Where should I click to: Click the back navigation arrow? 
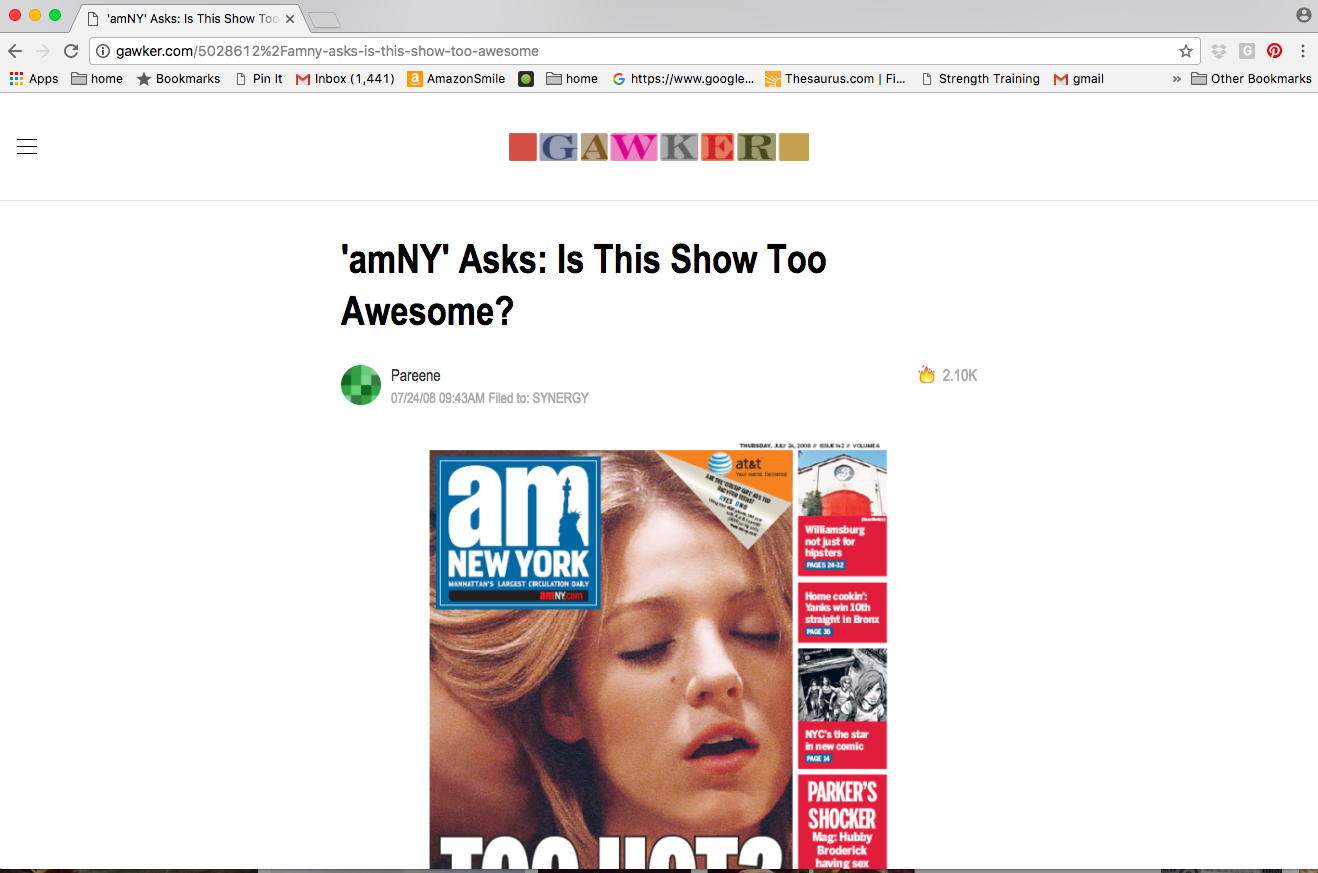pyautogui.click(x=14, y=51)
